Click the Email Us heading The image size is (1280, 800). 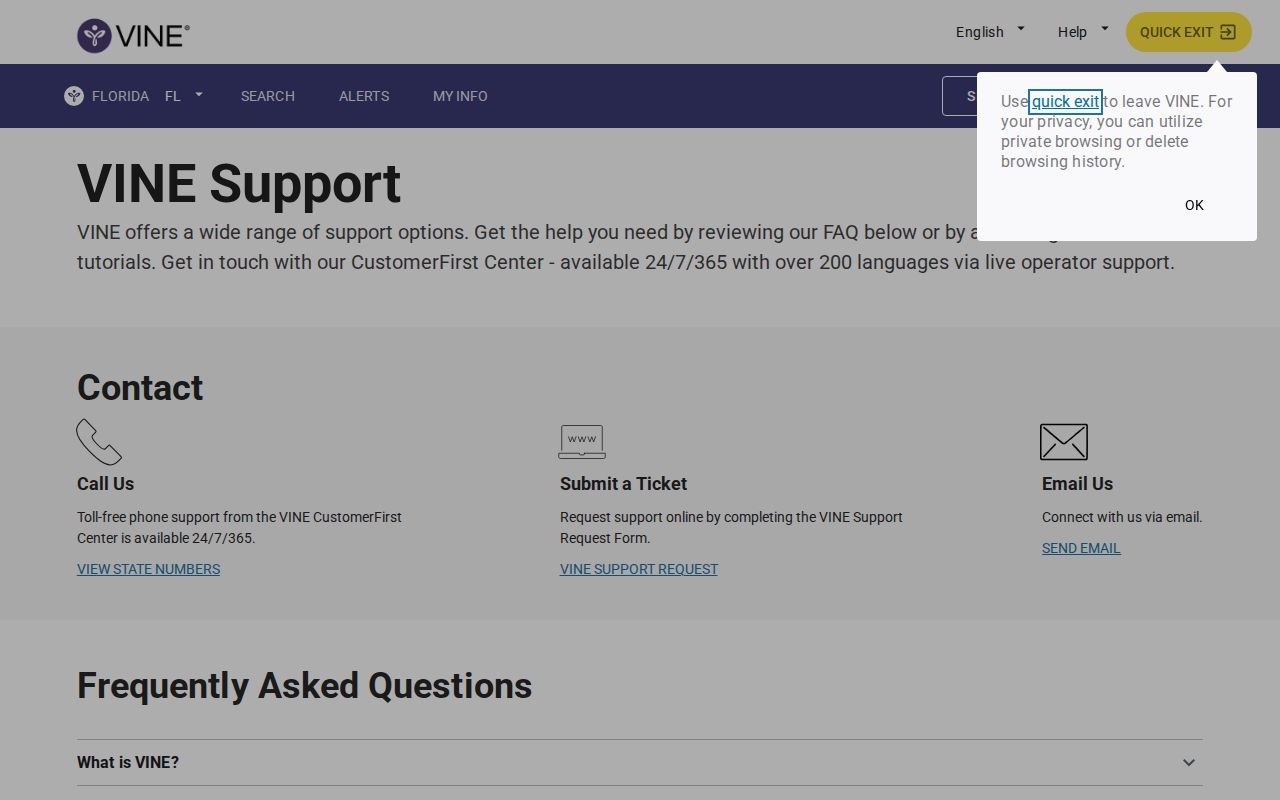tap(1077, 484)
